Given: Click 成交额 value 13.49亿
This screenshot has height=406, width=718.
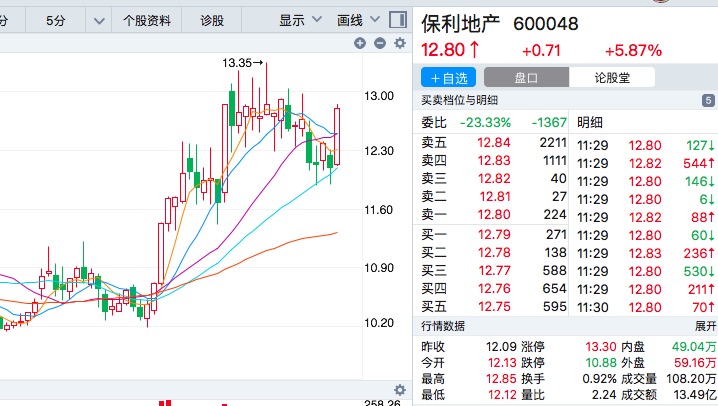Looking at the screenshot, I should [695, 395].
